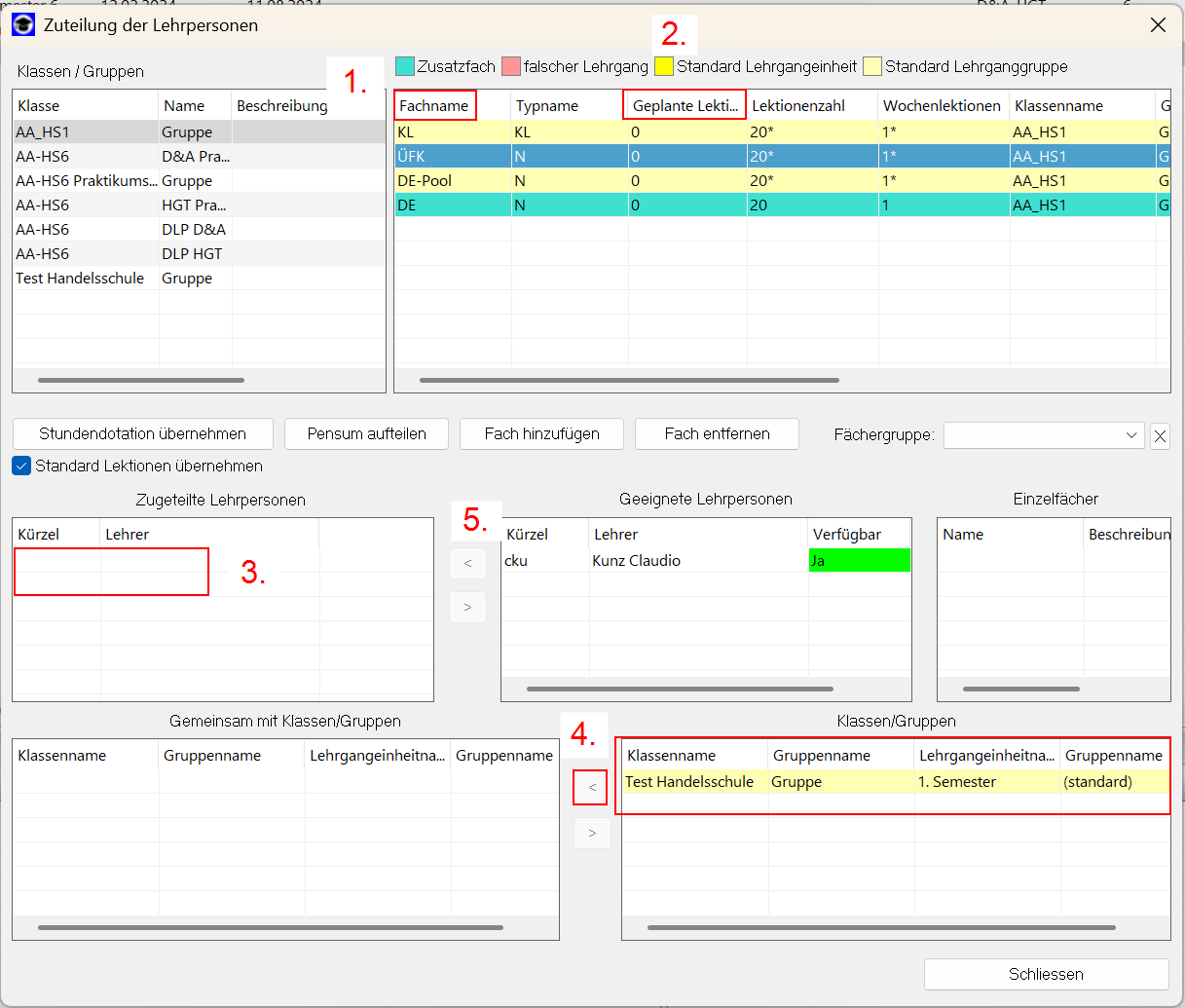Click Fach hinzufügen button
Viewport: 1185px width, 1008px height.
[541, 433]
